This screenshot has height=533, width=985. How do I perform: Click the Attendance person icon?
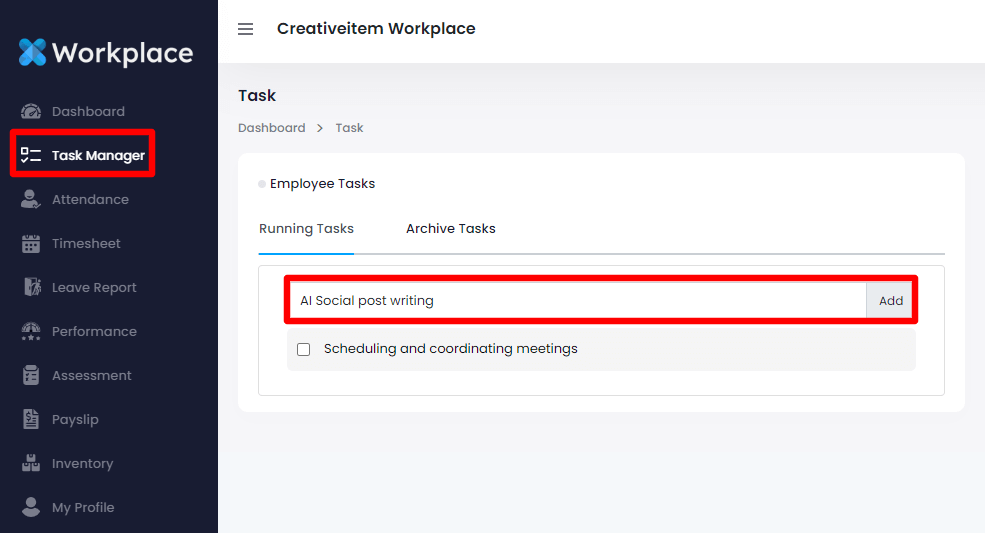[31, 199]
